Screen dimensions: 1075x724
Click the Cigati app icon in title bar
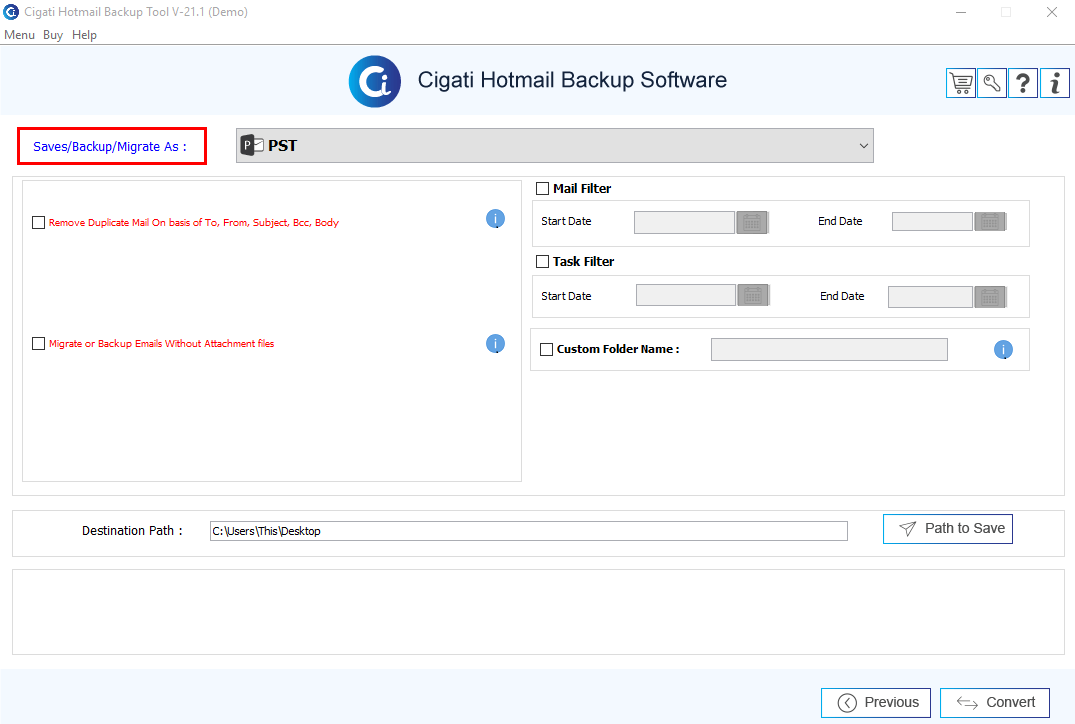point(11,12)
